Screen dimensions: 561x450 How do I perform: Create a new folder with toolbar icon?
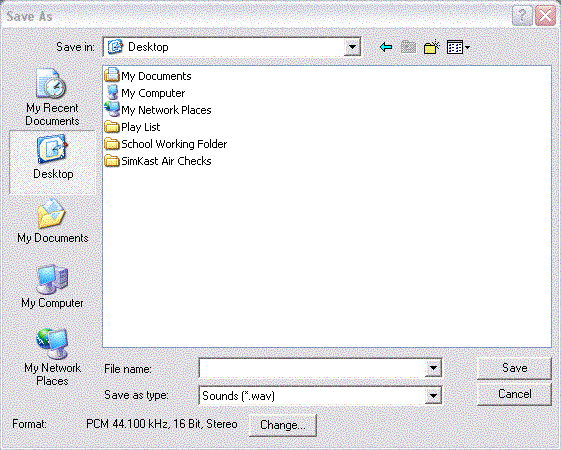point(431,47)
